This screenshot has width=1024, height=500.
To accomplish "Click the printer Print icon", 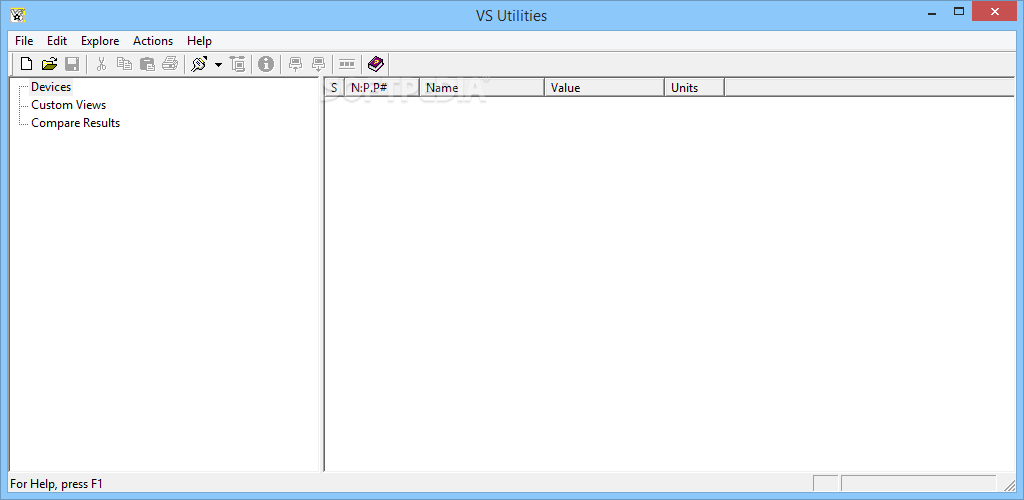I will click(x=170, y=64).
